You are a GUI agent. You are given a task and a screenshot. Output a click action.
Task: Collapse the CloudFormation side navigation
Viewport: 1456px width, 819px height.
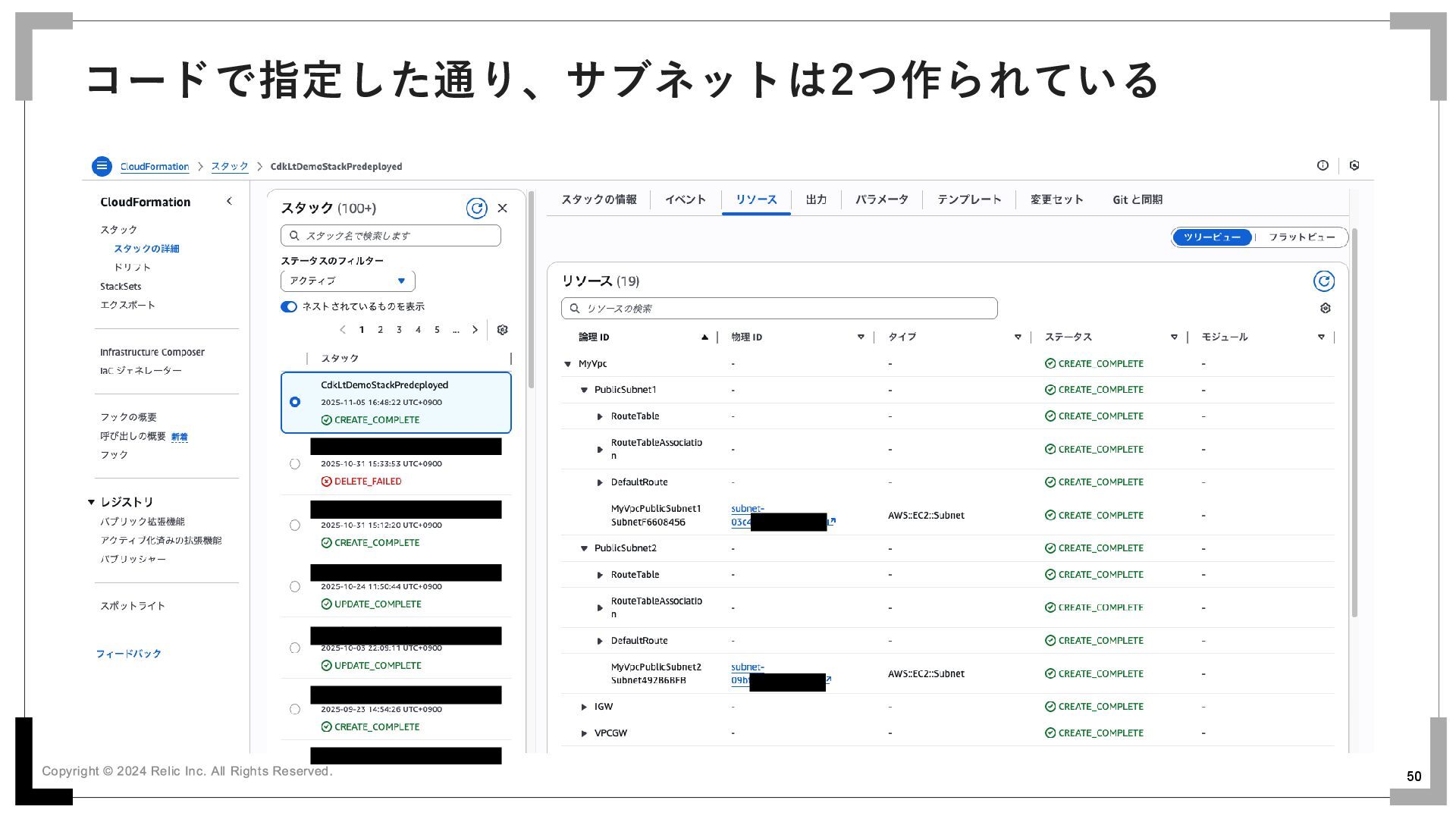(x=229, y=202)
